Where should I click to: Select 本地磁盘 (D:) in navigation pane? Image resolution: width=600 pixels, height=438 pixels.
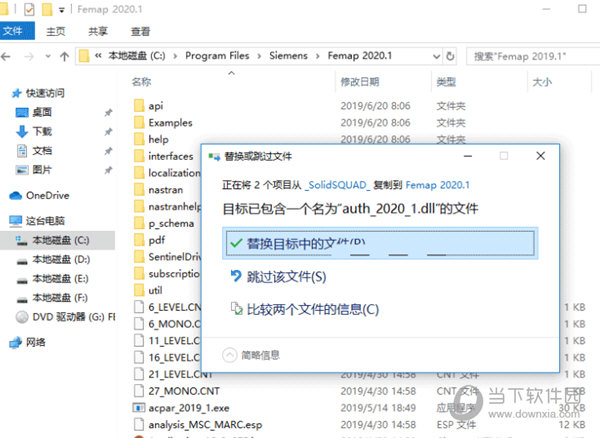[x=60, y=259]
